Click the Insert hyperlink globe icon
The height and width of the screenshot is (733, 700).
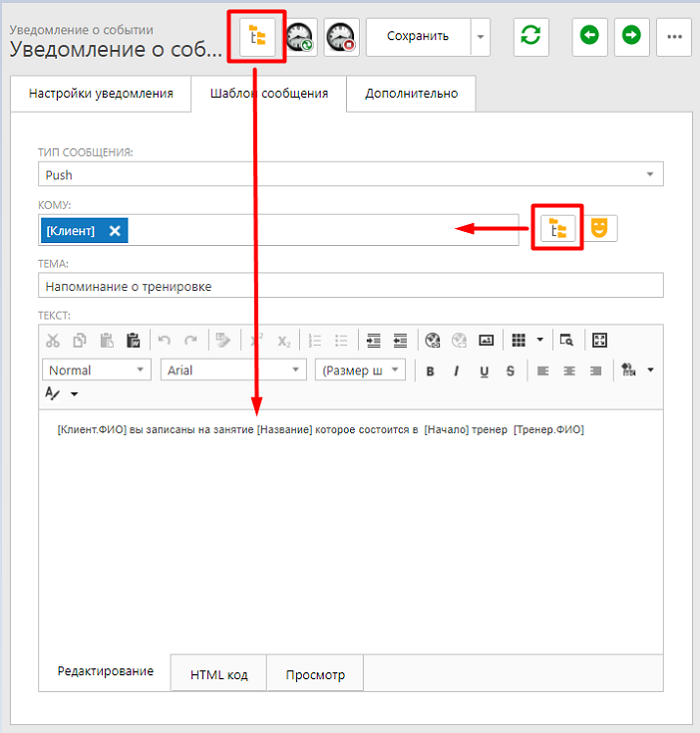point(433,340)
